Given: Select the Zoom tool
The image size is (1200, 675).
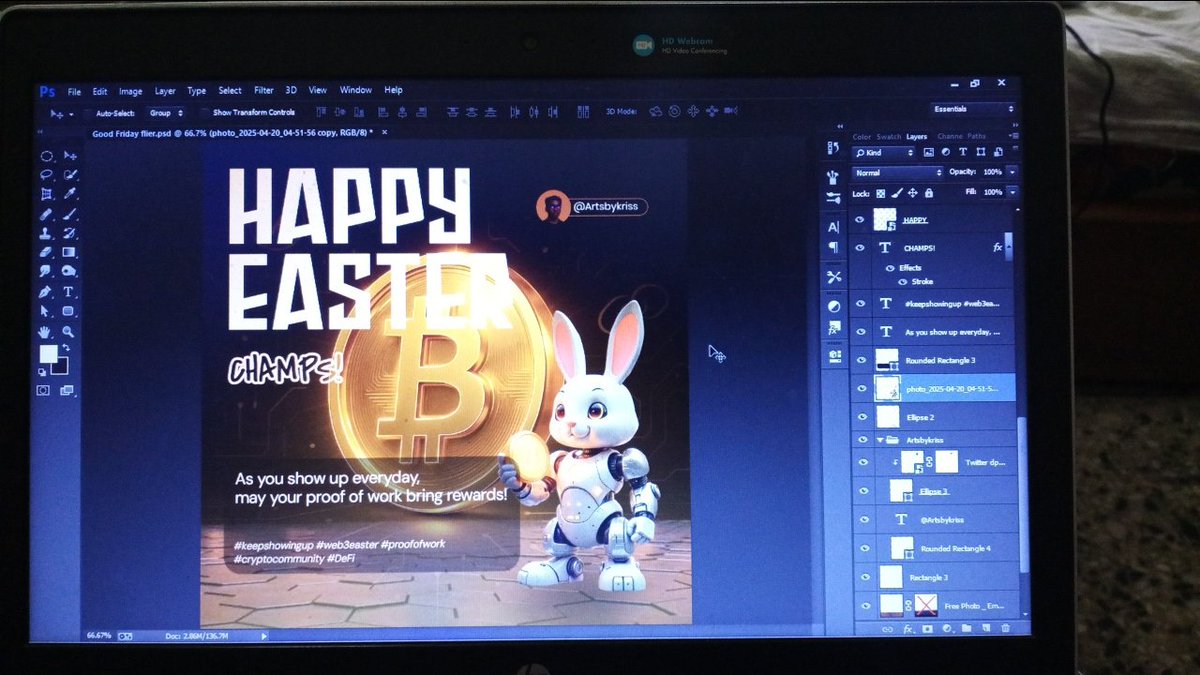Looking at the screenshot, I should tap(68, 331).
